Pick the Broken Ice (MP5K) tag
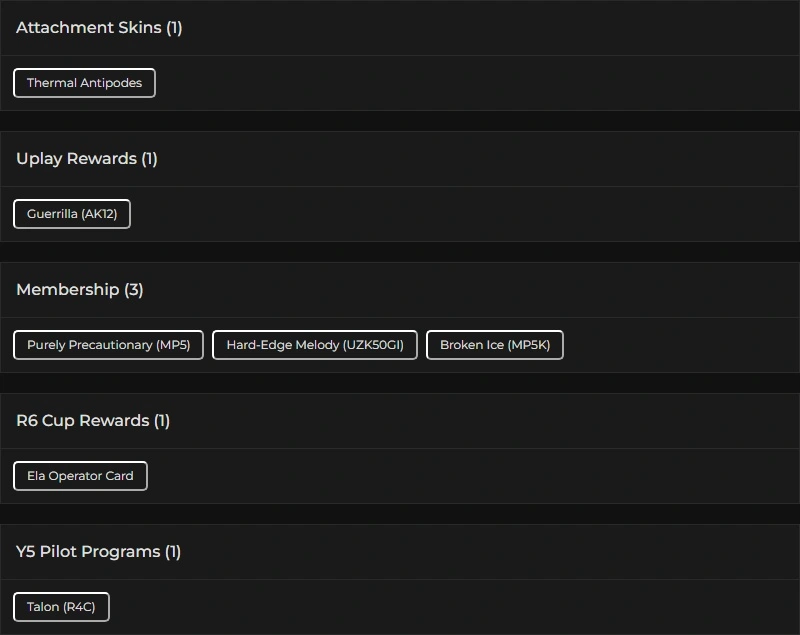 coord(495,345)
